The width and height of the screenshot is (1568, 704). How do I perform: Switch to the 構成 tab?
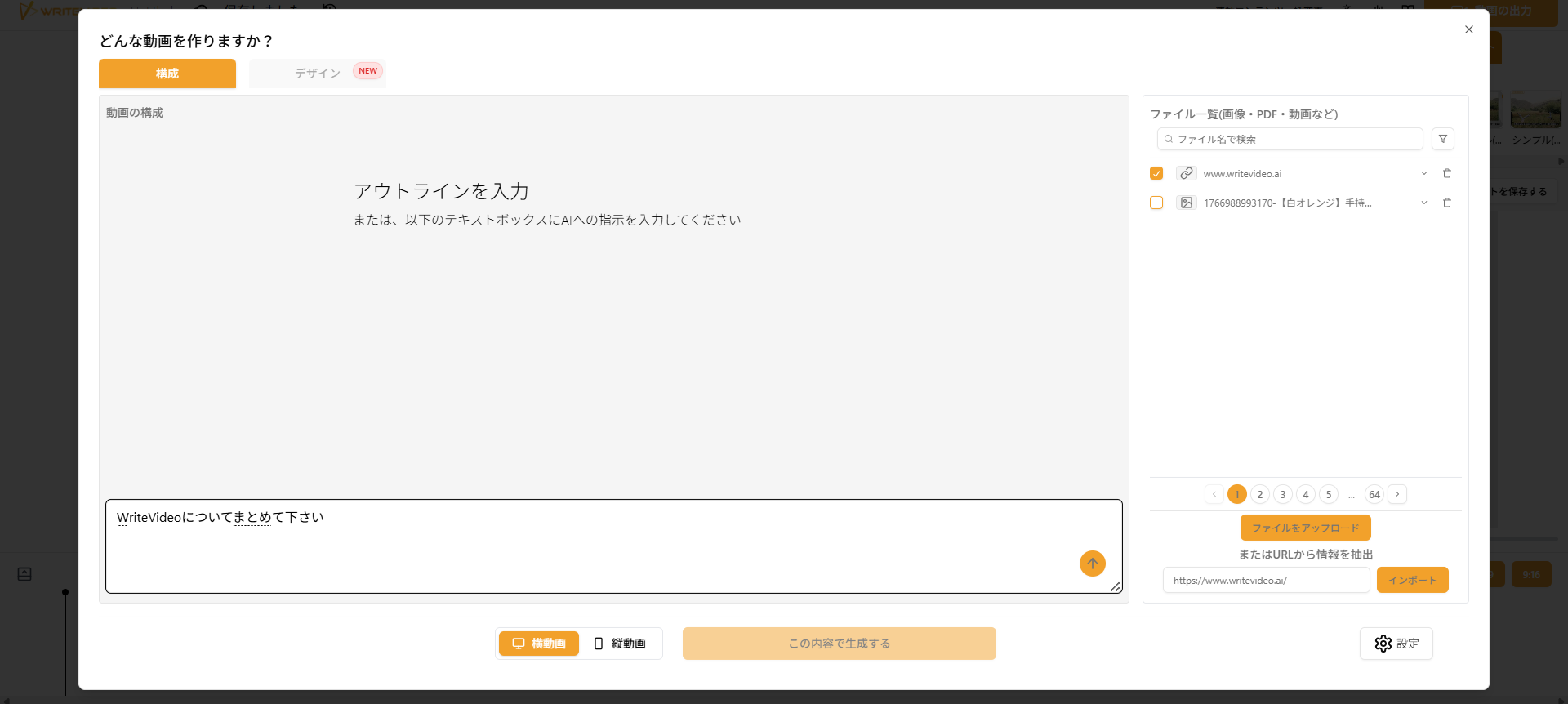(167, 74)
